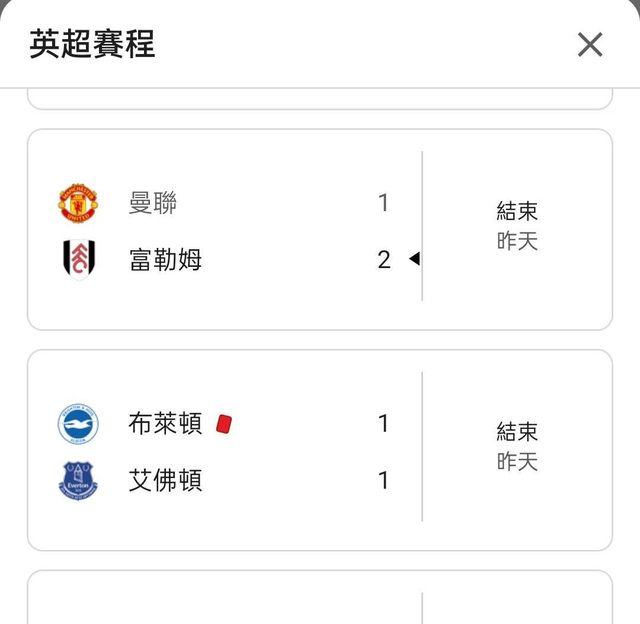
Task: Click the red card icon beside 布萊頓
Action: click(224, 424)
